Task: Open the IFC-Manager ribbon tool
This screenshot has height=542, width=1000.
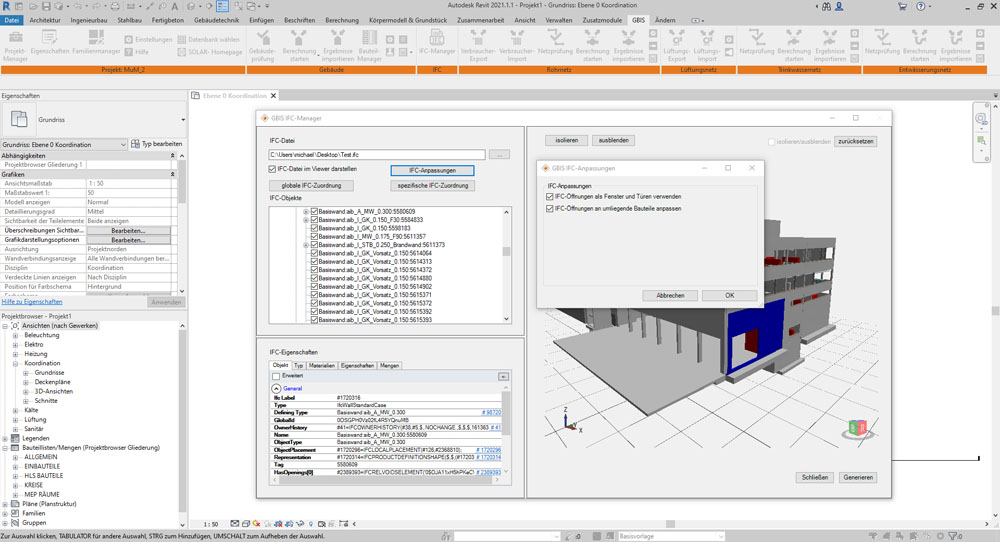Action: [x=437, y=42]
